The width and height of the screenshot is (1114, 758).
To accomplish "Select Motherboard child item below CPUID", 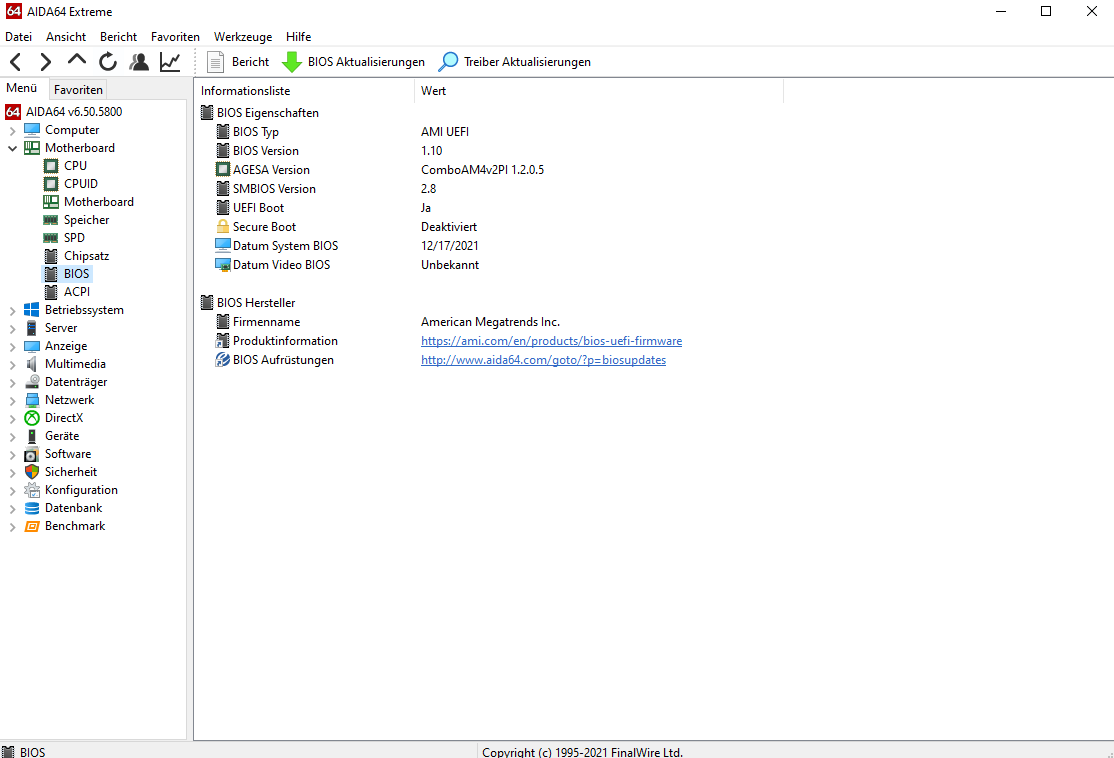I will [x=89, y=202].
